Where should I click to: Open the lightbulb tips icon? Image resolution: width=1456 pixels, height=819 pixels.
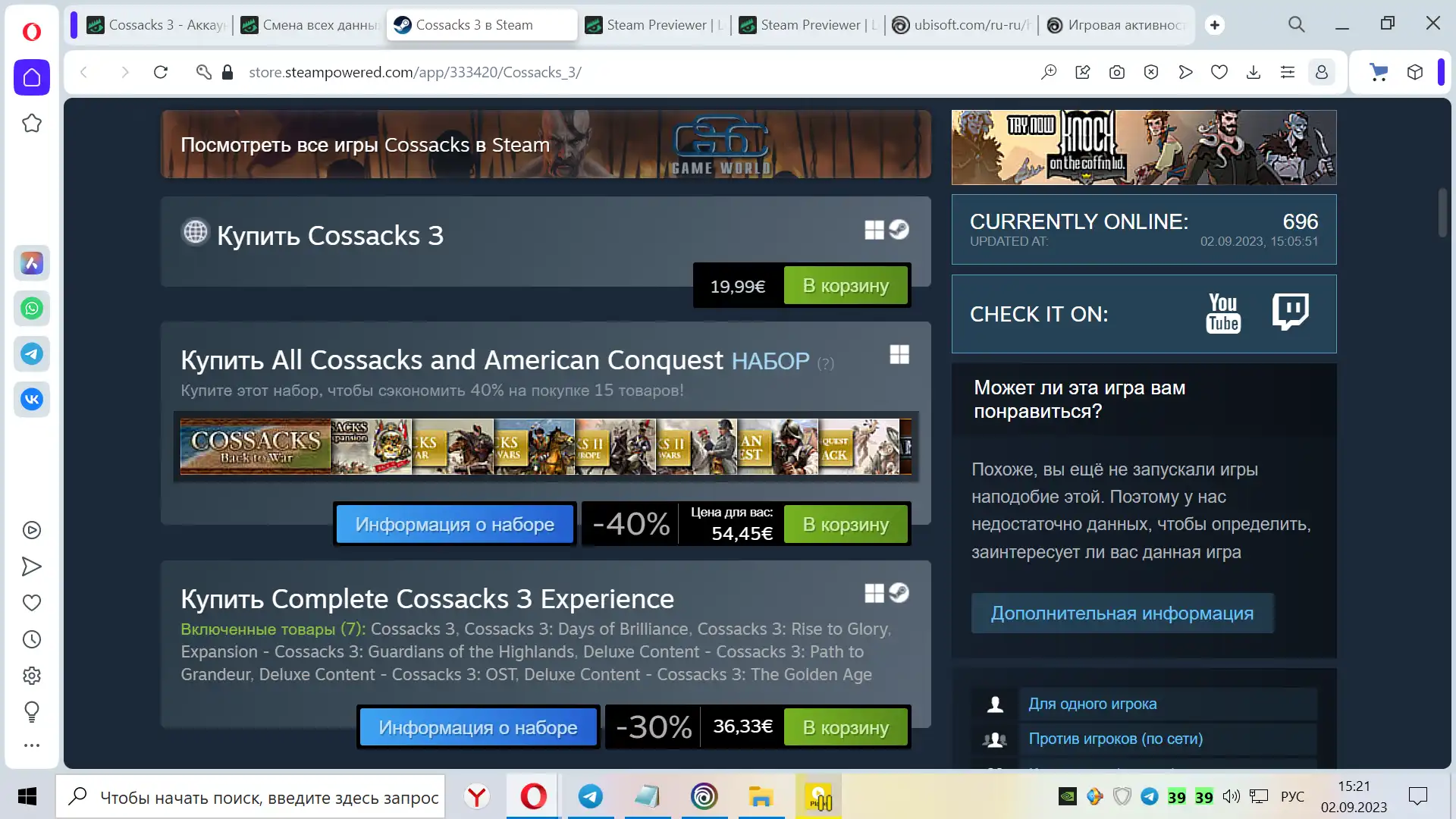point(32,711)
